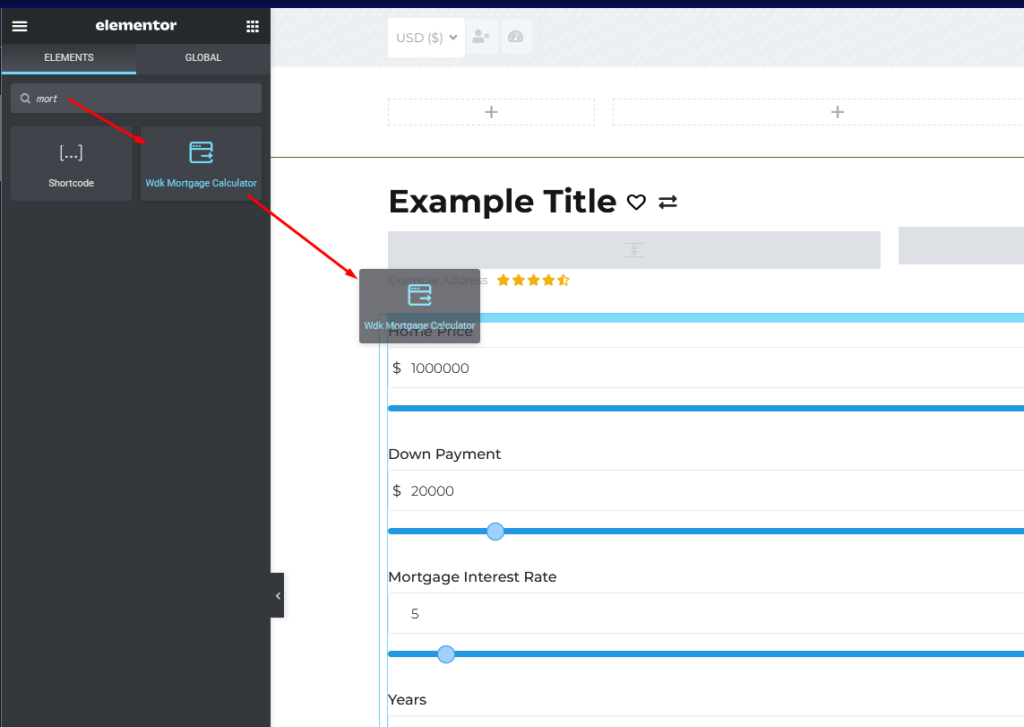The width and height of the screenshot is (1024, 727).
Task: Click the search magnifier icon
Action: point(25,98)
